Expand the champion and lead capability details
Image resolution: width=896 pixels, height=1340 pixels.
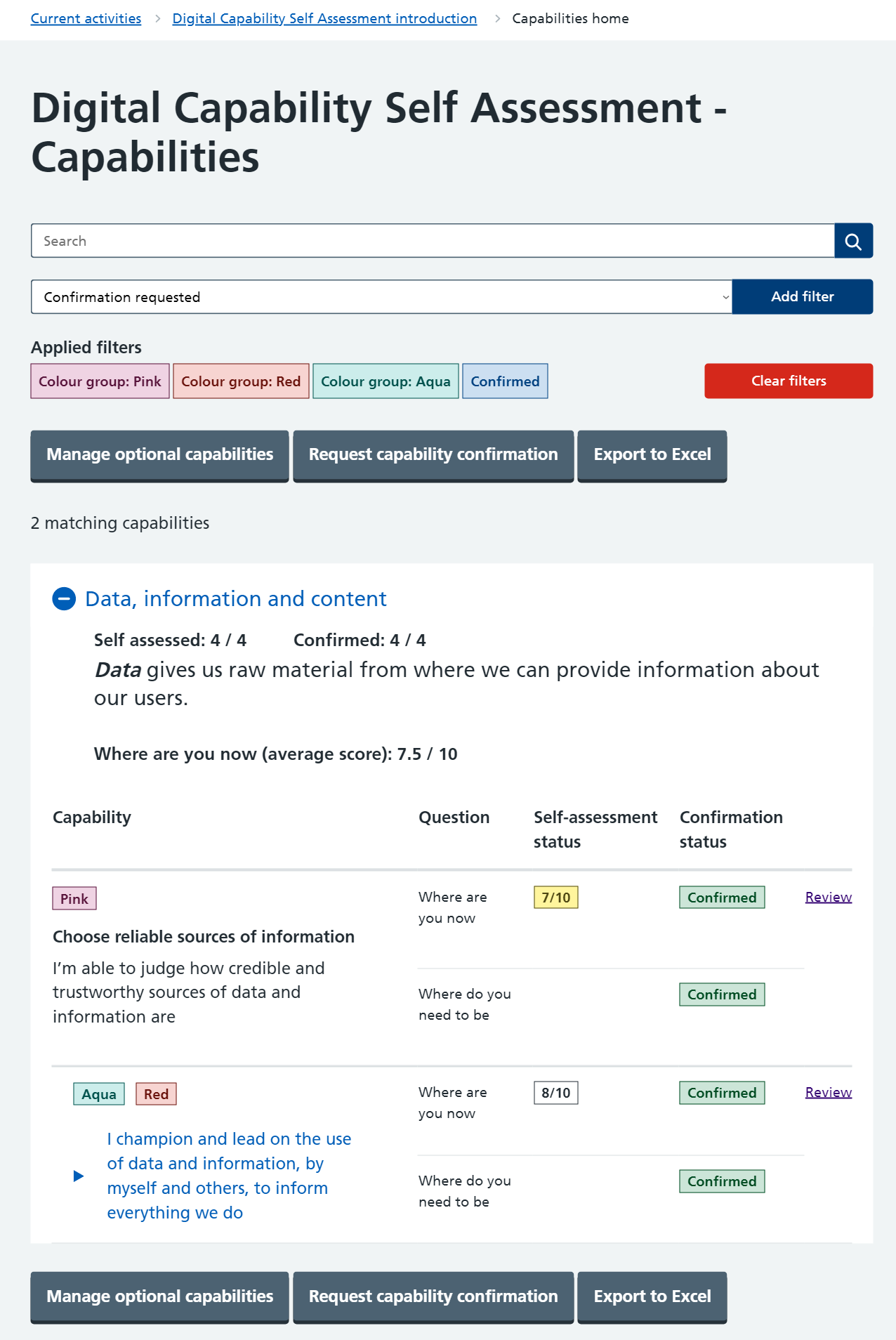pos(79,1176)
